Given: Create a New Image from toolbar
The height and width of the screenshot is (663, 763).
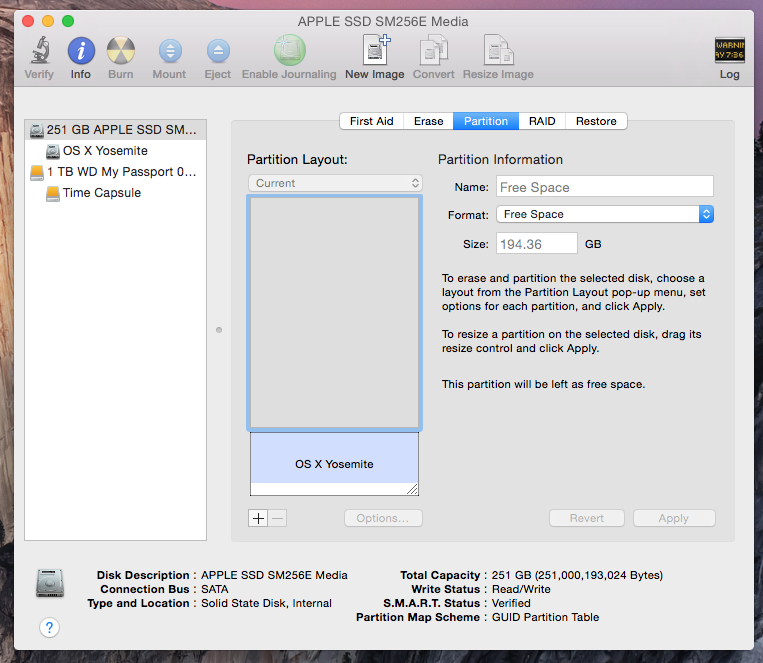Looking at the screenshot, I should tap(375, 50).
